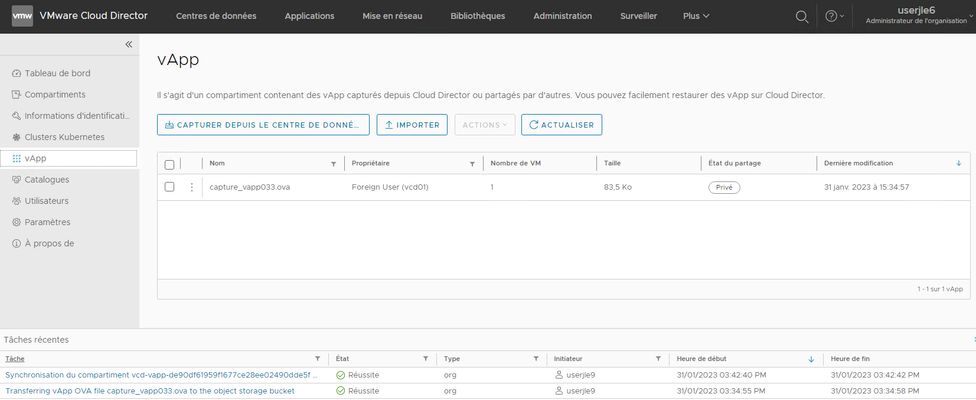This screenshot has height=400, width=976.
Task: Sort by Dernière modification arrow
Action: coord(958,163)
